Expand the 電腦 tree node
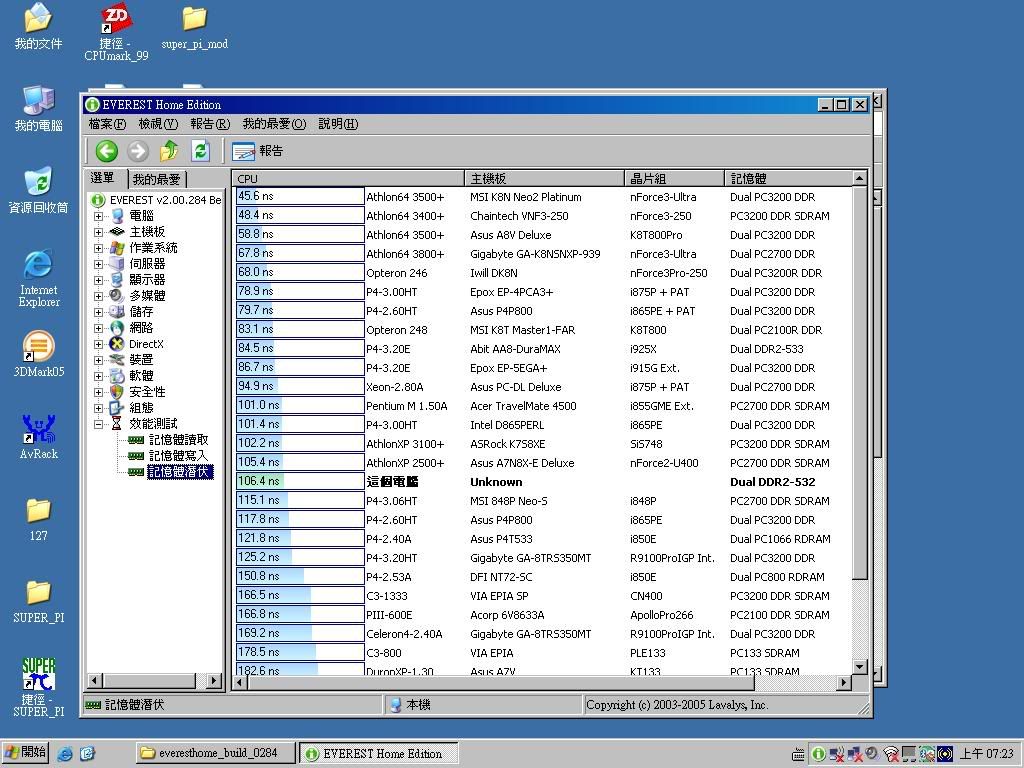This screenshot has width=1024, height=768. [98, 216]
